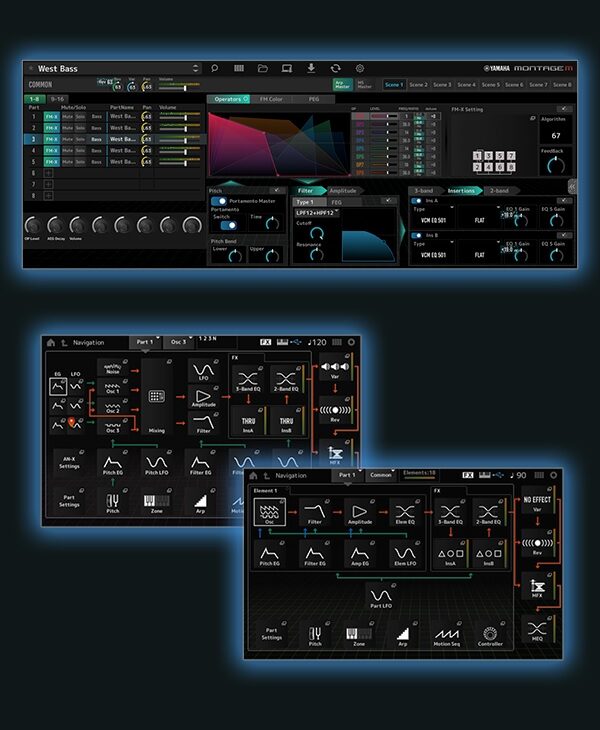Open the folder icon in top toolbar
The image size is (600, 730).
click(263, 68)
